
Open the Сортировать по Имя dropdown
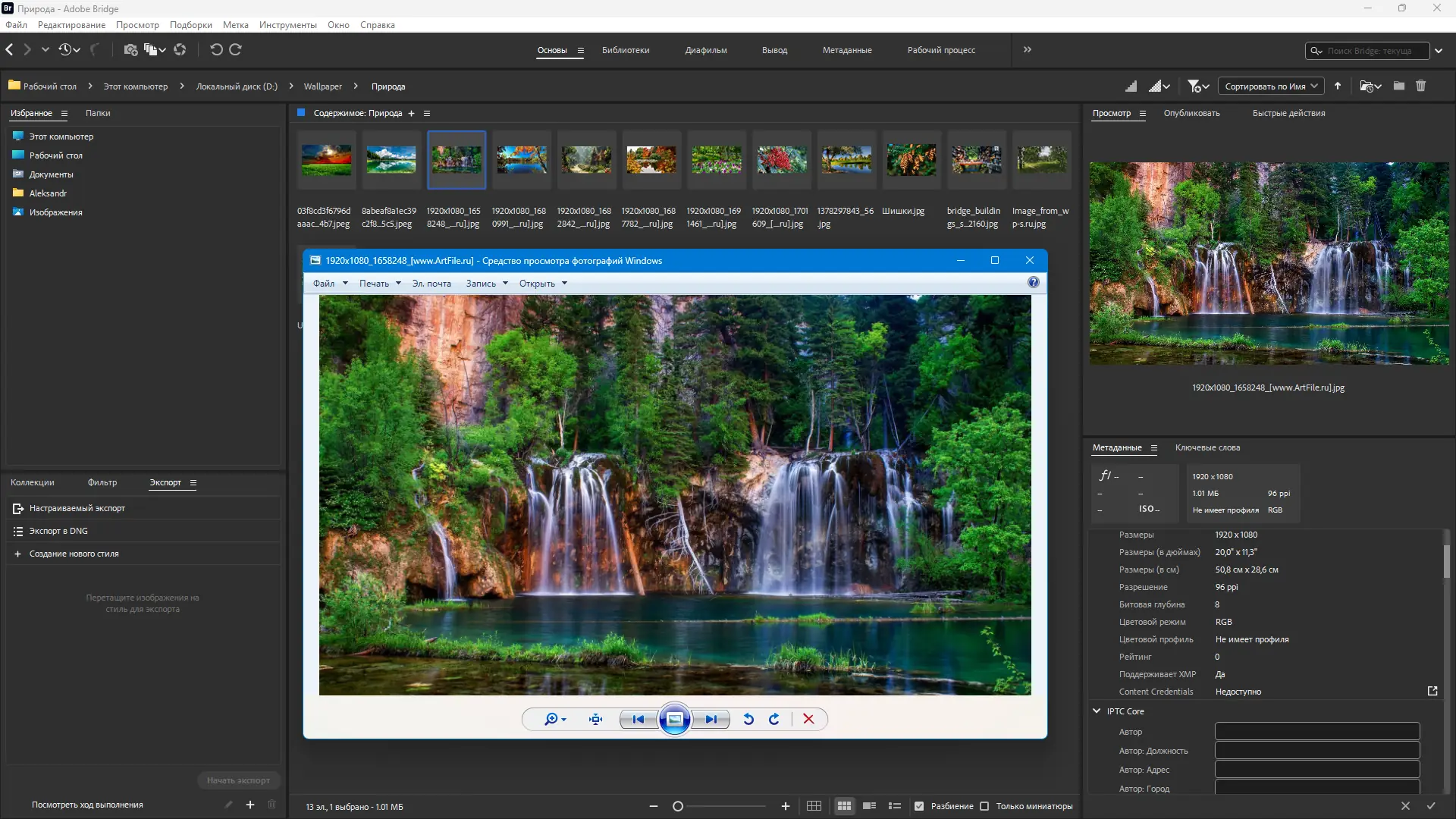click(1271, 86)
